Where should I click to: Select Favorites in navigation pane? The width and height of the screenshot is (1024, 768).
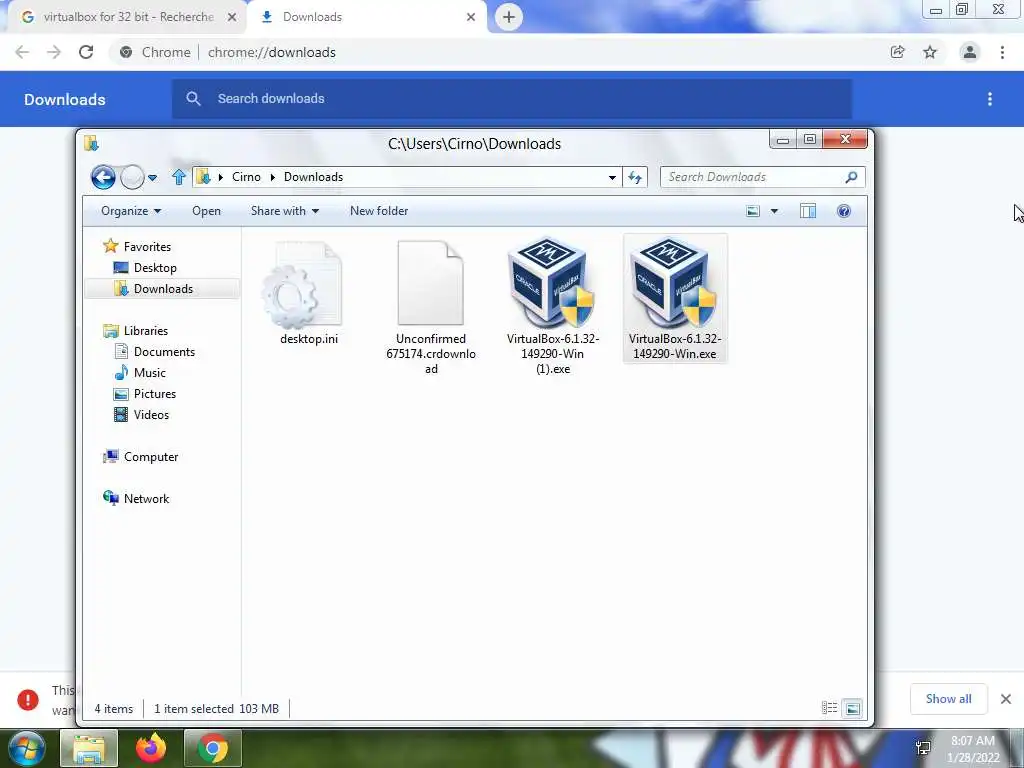pyautogui.click(x=137, y=246)
